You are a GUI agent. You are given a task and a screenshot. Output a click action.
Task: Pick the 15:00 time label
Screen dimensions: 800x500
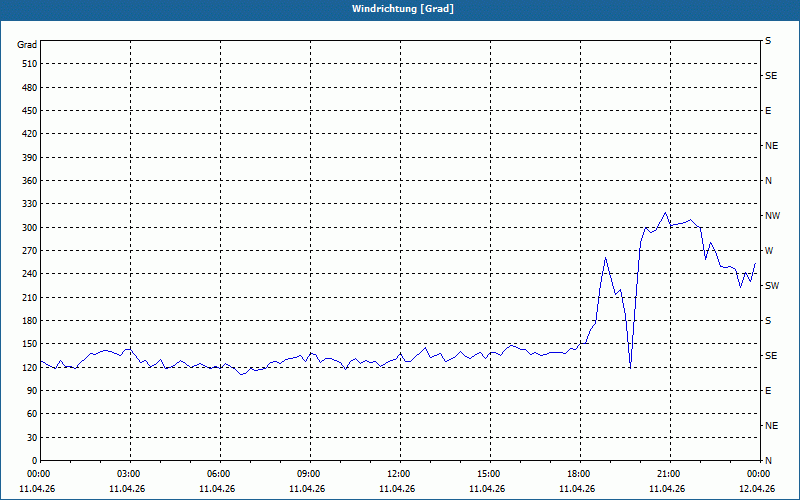[x=489, y=474]
